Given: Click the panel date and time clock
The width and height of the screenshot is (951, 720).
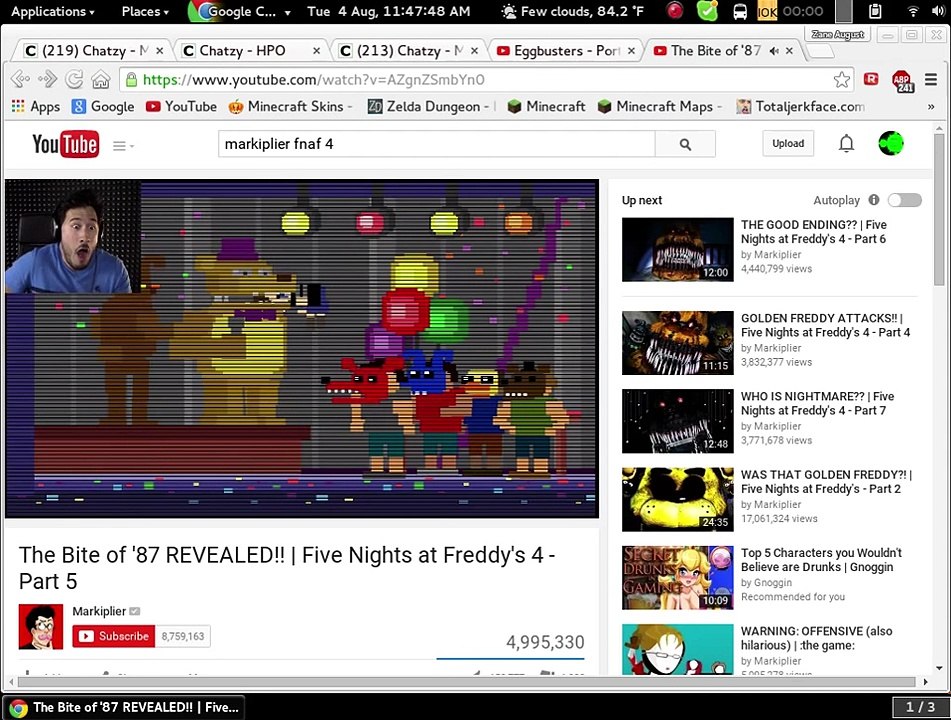Looking at the screenshot, I should point(388,11).
